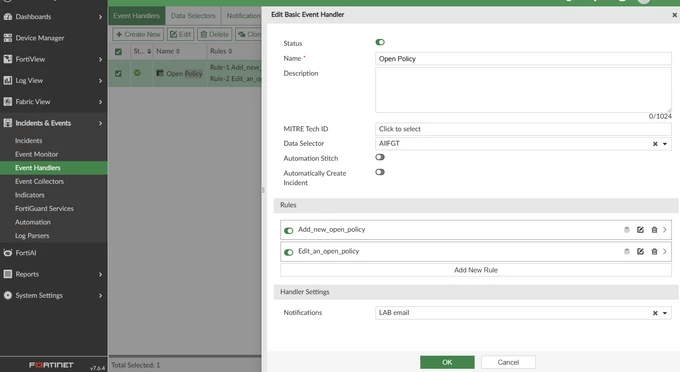
Task: Click the Reports sidebar icon
Action: 7,274
